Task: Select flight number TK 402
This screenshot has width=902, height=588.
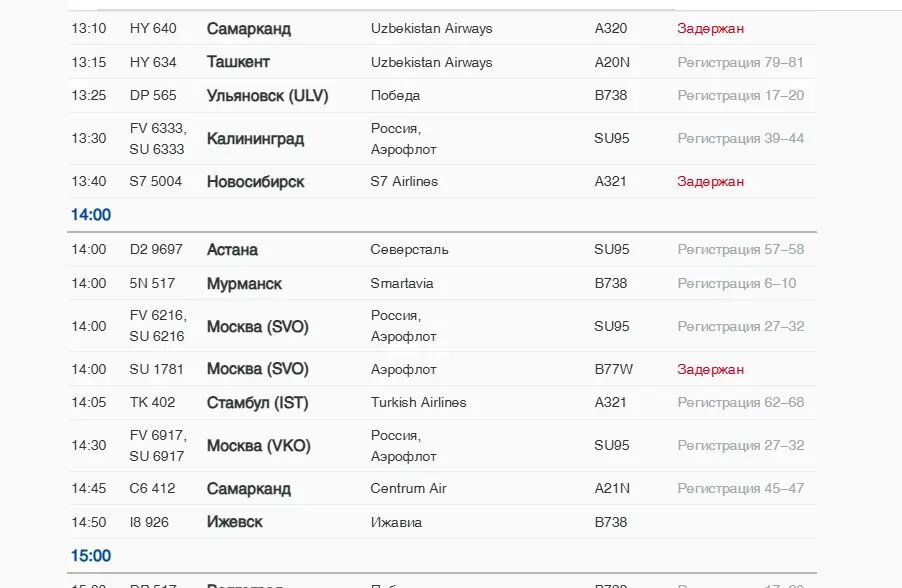Action: tap(152, 403)
